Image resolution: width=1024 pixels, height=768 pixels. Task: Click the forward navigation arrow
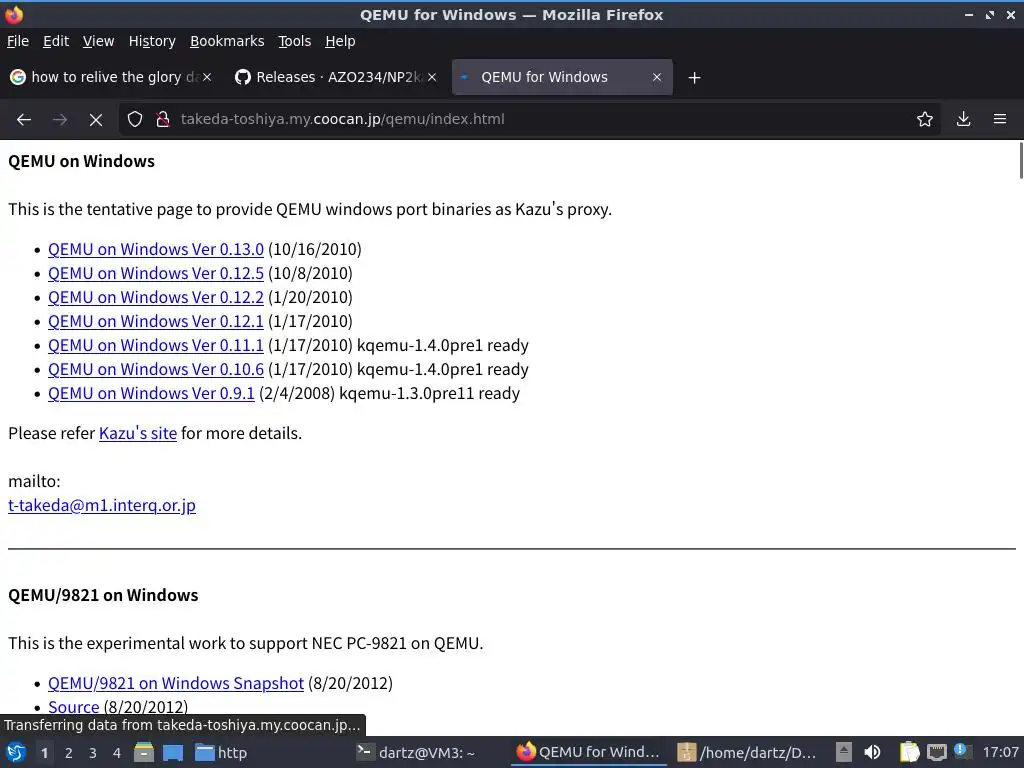(59, 120)
